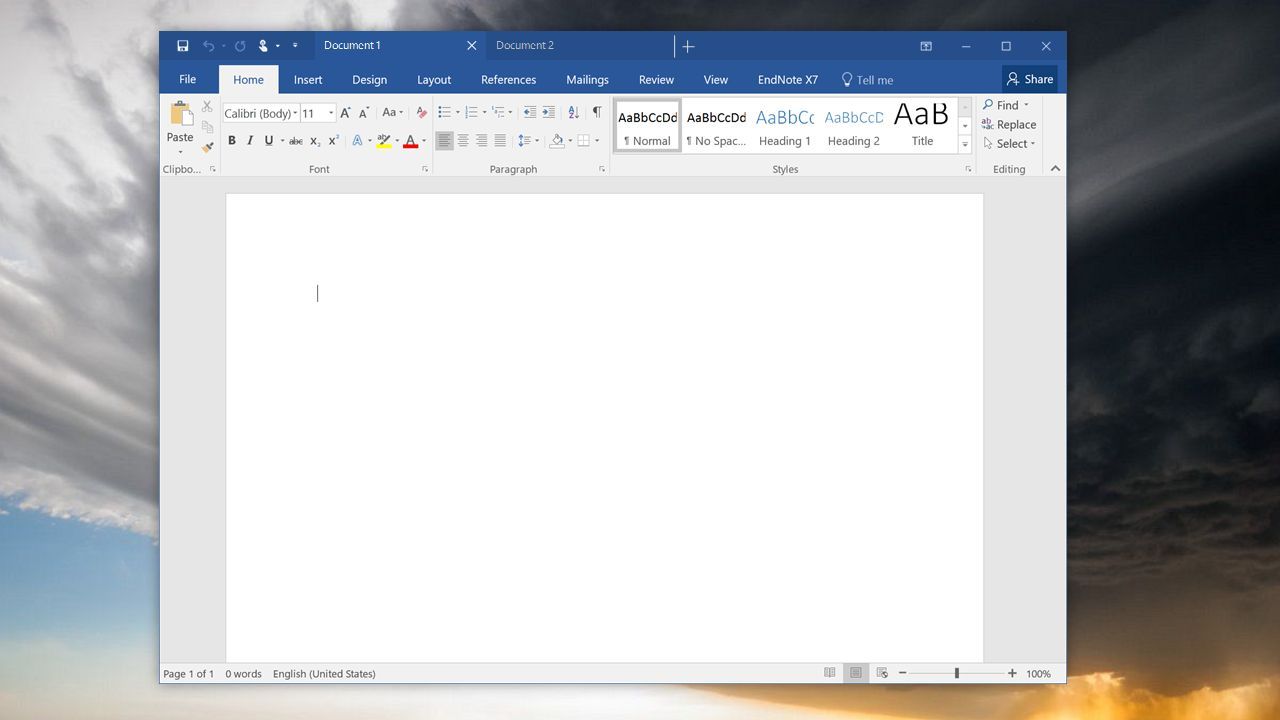Switch to the Document 2 tab

click(x=525, y=46)
